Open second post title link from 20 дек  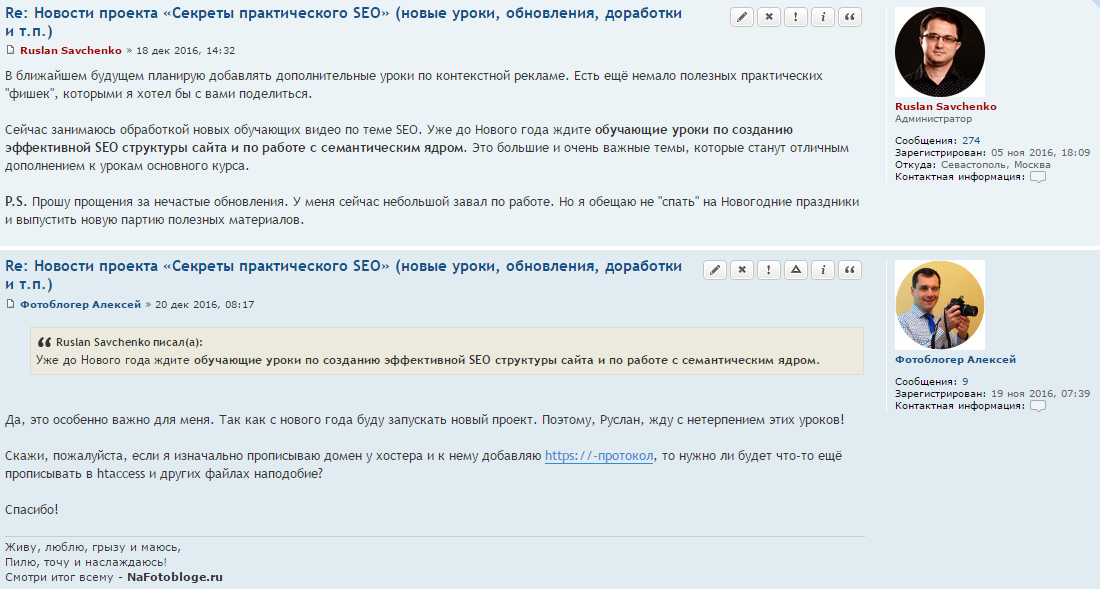point(343,275)
